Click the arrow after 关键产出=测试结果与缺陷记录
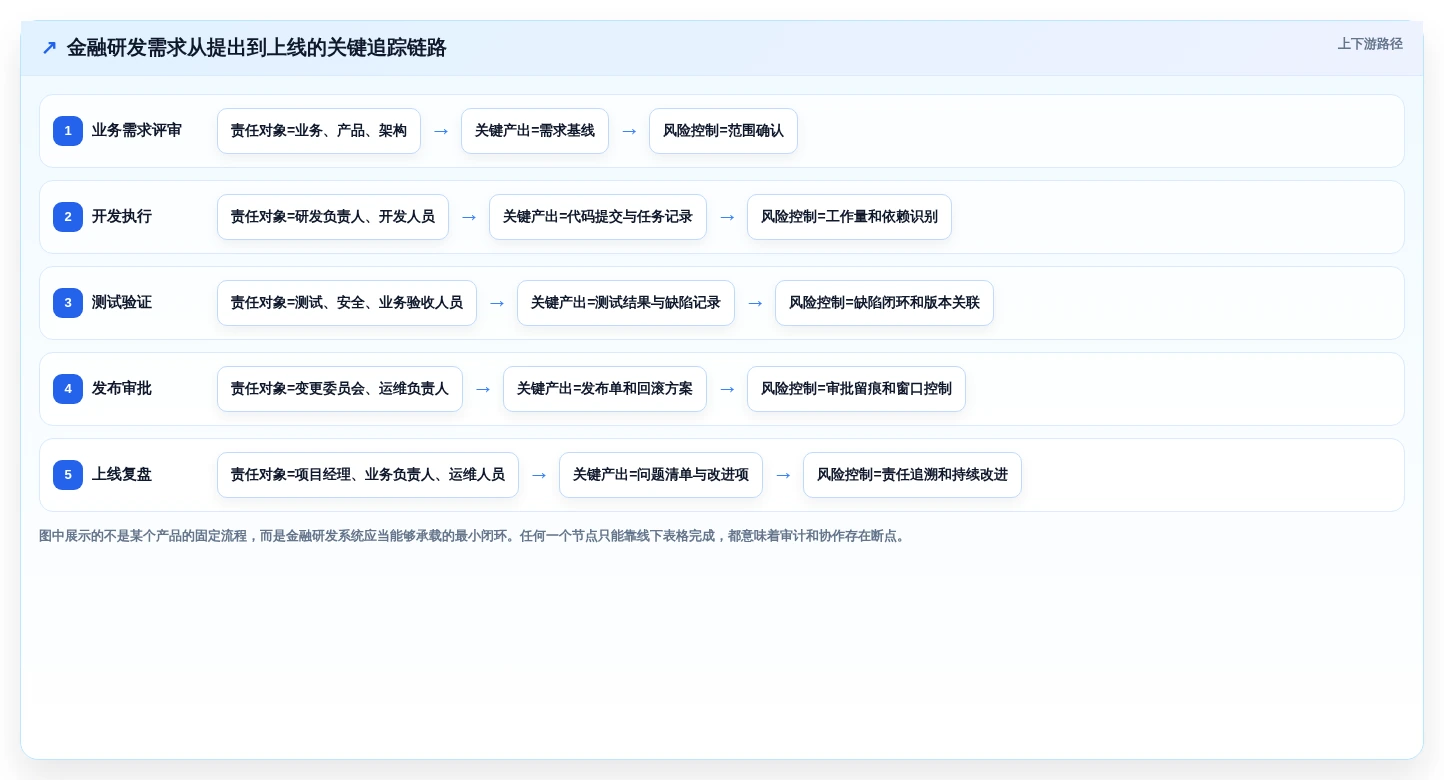 click(x=755, y=303)
